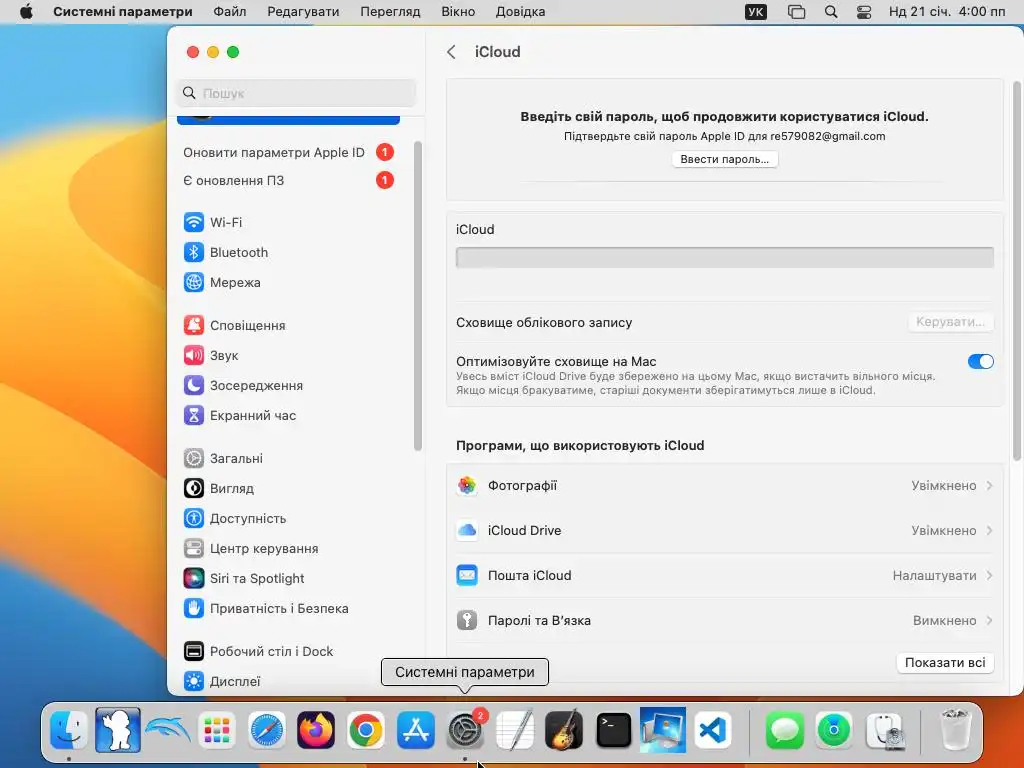
Task: Expand iCloud Drive row chevron
Action: click(989, 530)
